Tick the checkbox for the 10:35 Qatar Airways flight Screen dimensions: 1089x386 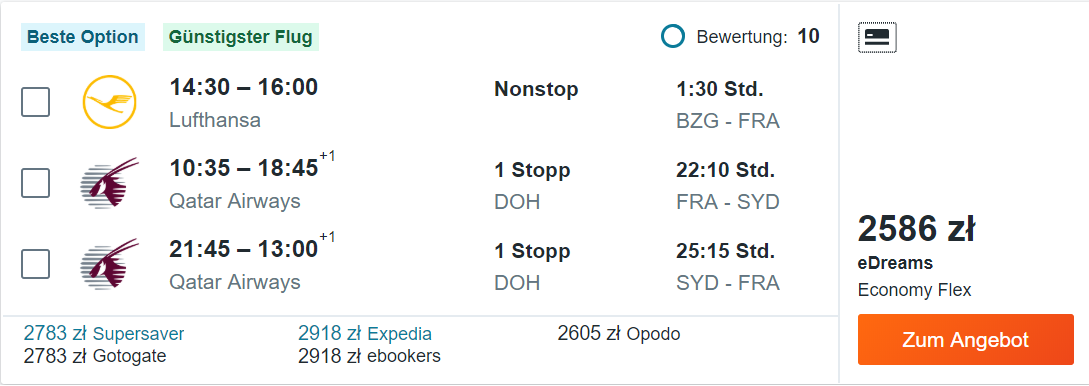[x=35, y=183]
